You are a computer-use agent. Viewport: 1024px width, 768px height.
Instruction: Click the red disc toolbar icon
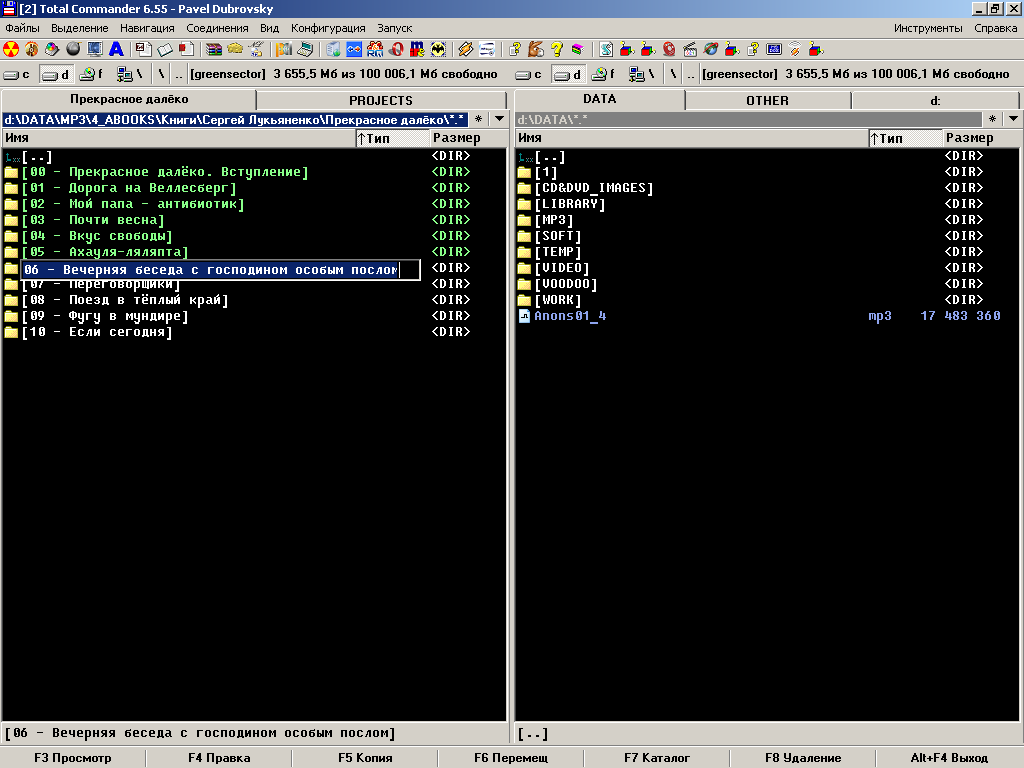pos(669,50)
